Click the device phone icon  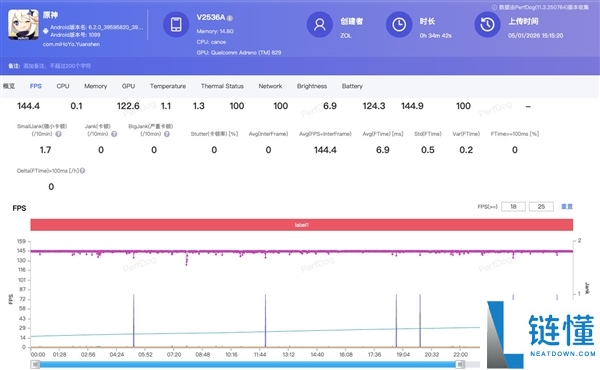point(176,24)
